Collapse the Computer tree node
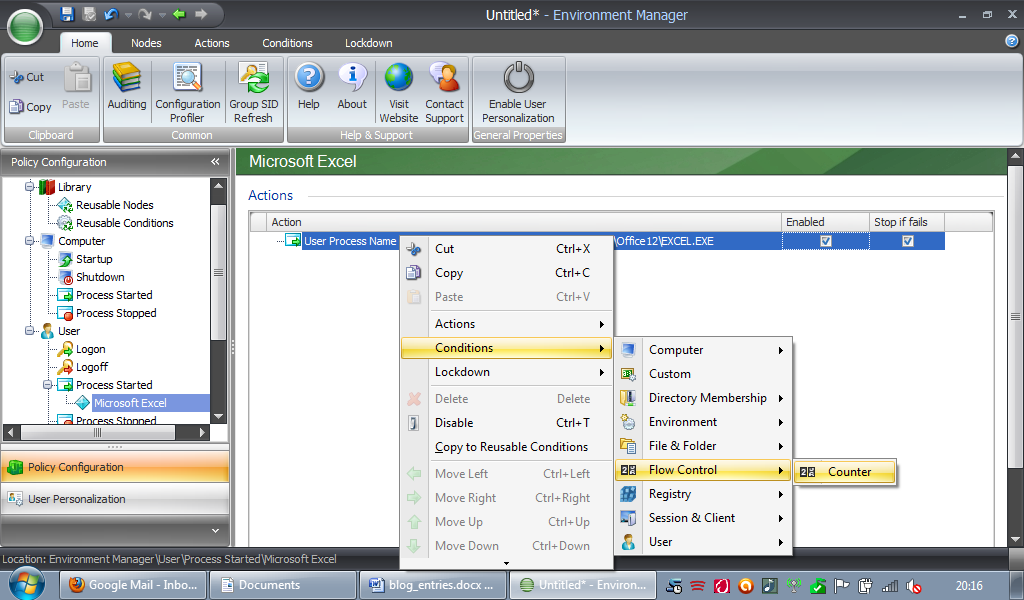This screenshot has width=1024, height=600. (x=29, y=241)
